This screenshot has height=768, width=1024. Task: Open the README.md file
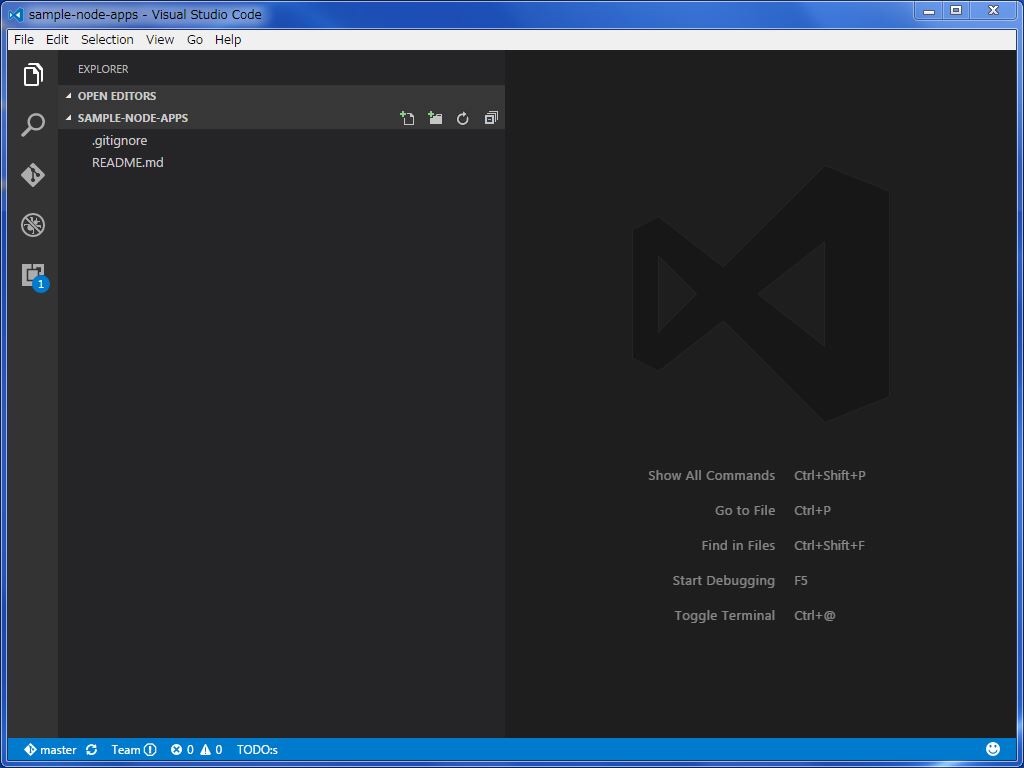[x=281, y=163]
